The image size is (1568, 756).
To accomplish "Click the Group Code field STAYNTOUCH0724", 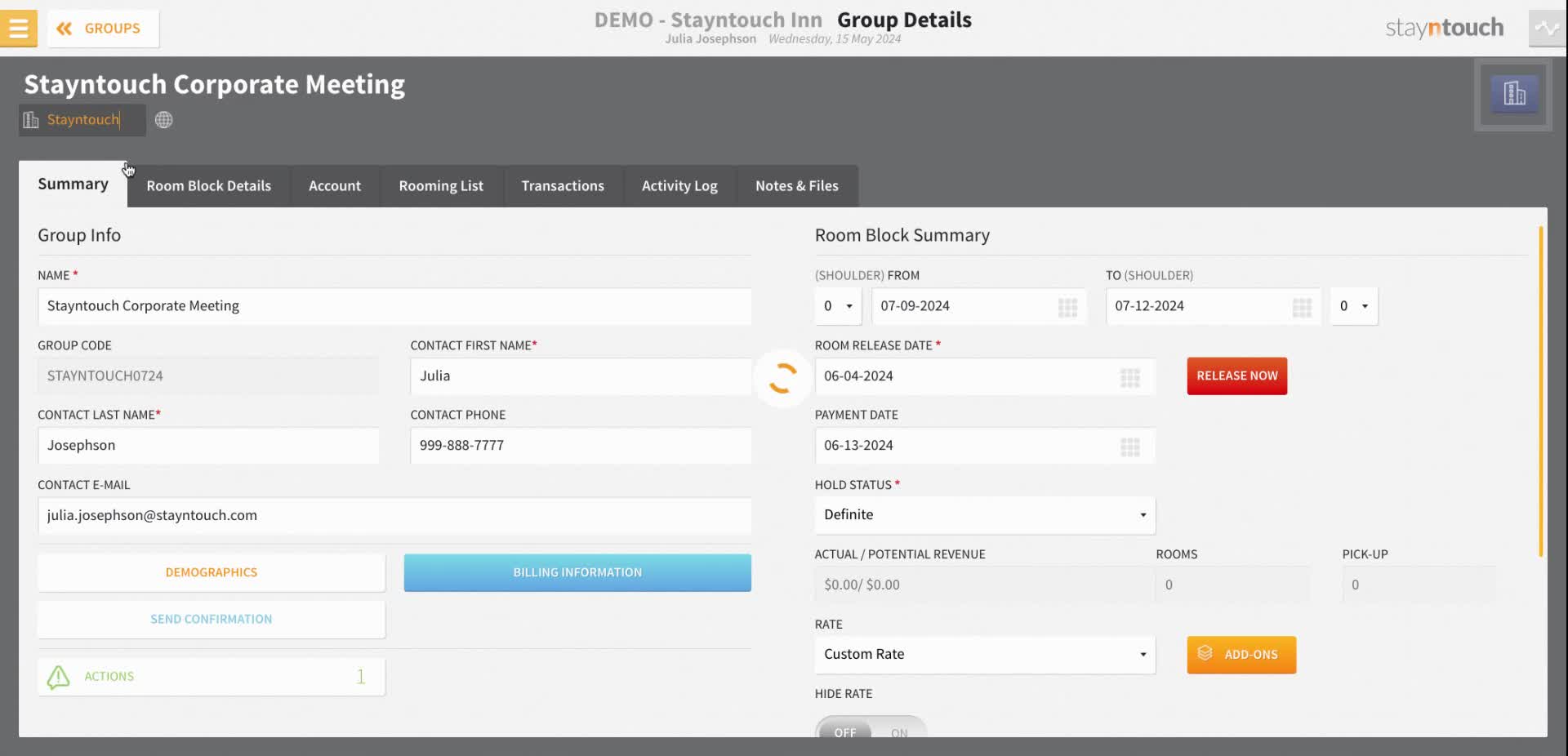I will pos(208,376).
